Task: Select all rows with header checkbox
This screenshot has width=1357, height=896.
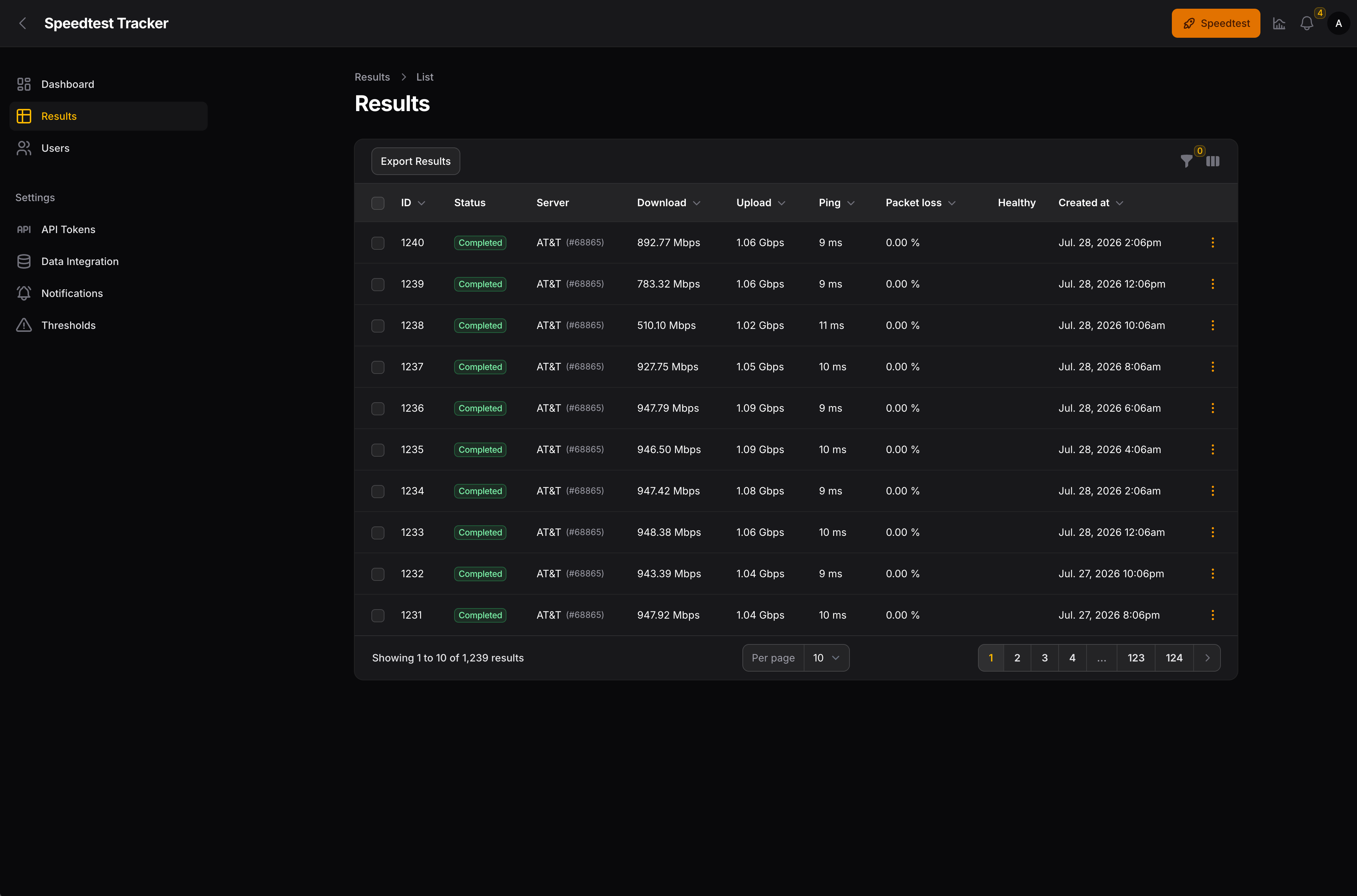Action: 378,203
